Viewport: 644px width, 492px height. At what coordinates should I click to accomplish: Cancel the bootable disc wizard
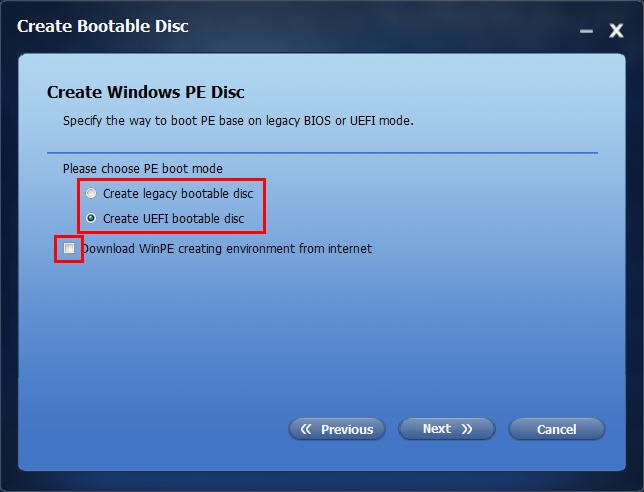pyautogui.click(x=557, y=429)
